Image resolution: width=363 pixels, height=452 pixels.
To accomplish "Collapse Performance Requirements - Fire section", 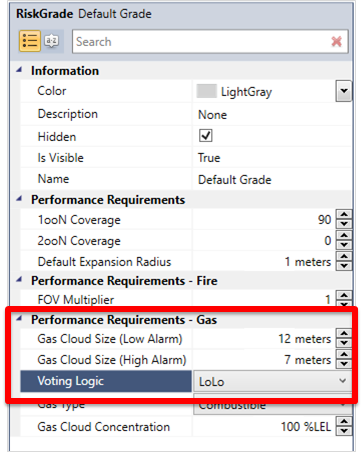I will click(19, 280).
